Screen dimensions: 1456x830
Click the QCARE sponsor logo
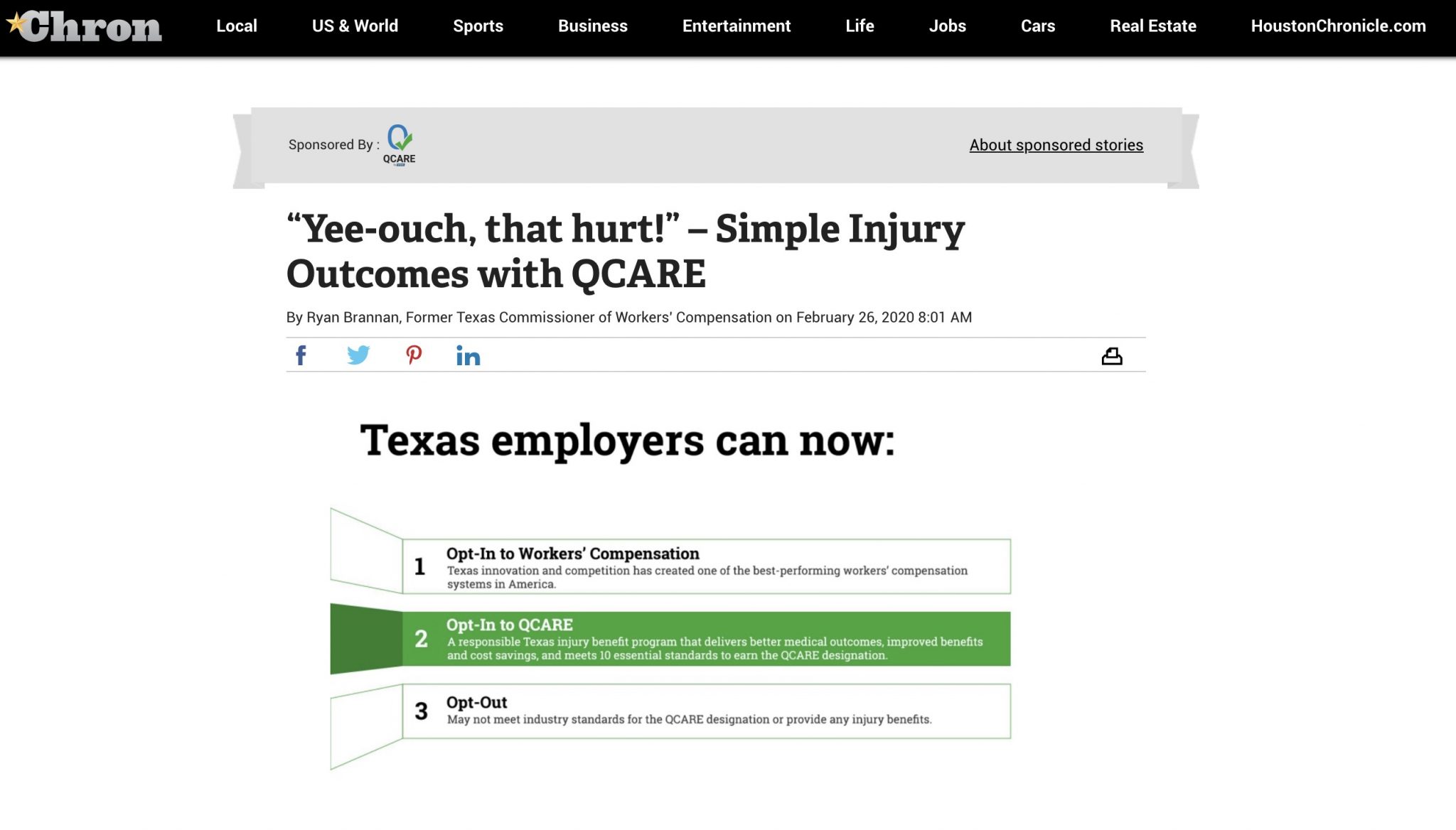point(400,145)
